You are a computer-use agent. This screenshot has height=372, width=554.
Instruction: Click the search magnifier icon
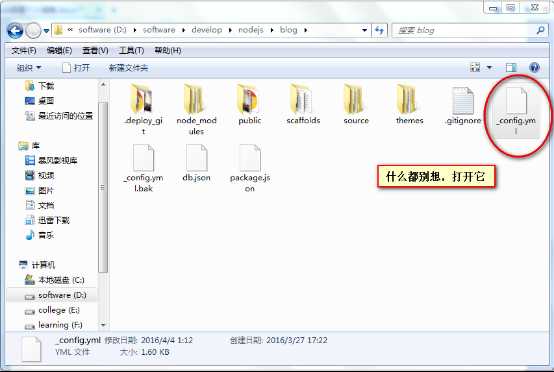[x=540, y=30]
